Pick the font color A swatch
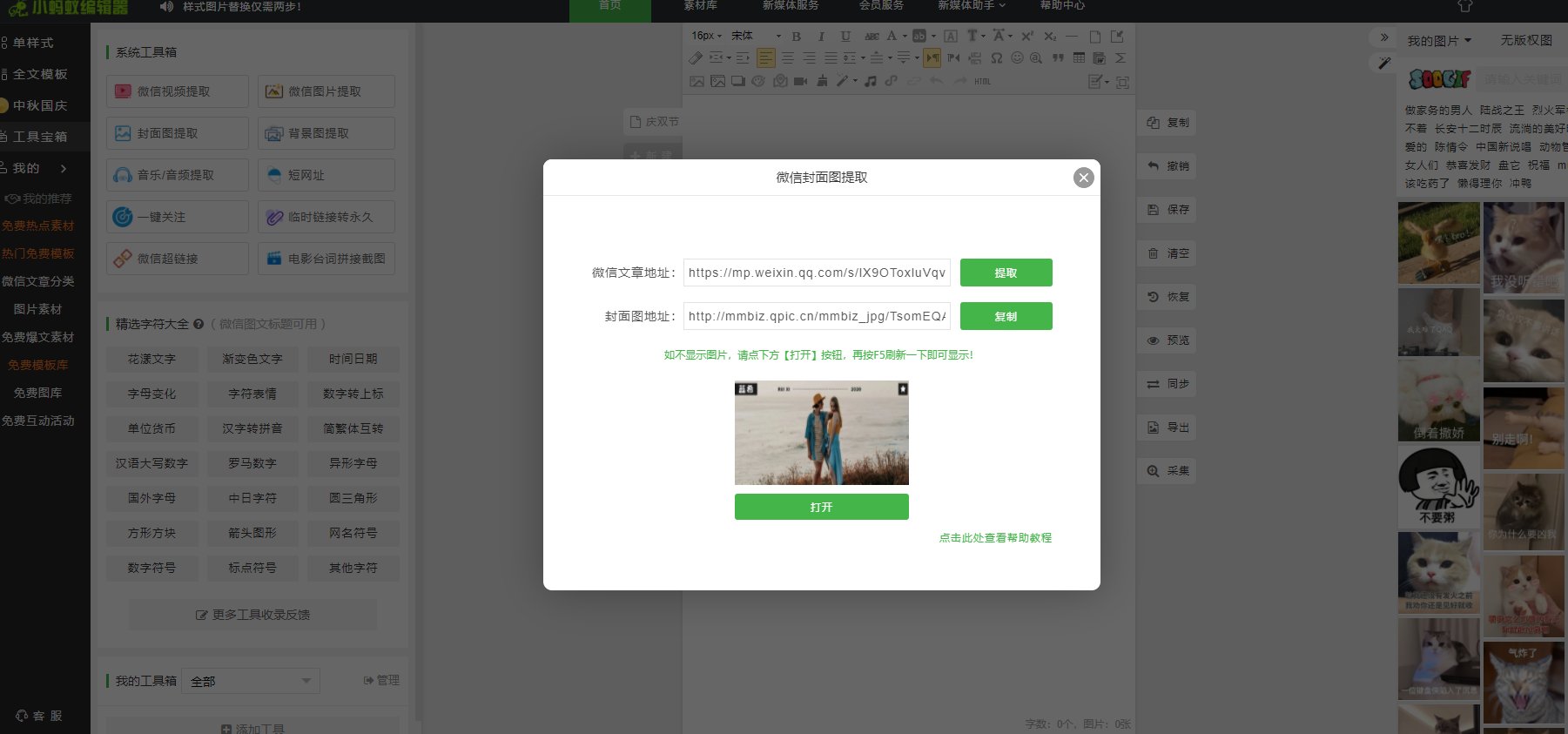This screenshot has height=734, width=1568. (892, 36)
